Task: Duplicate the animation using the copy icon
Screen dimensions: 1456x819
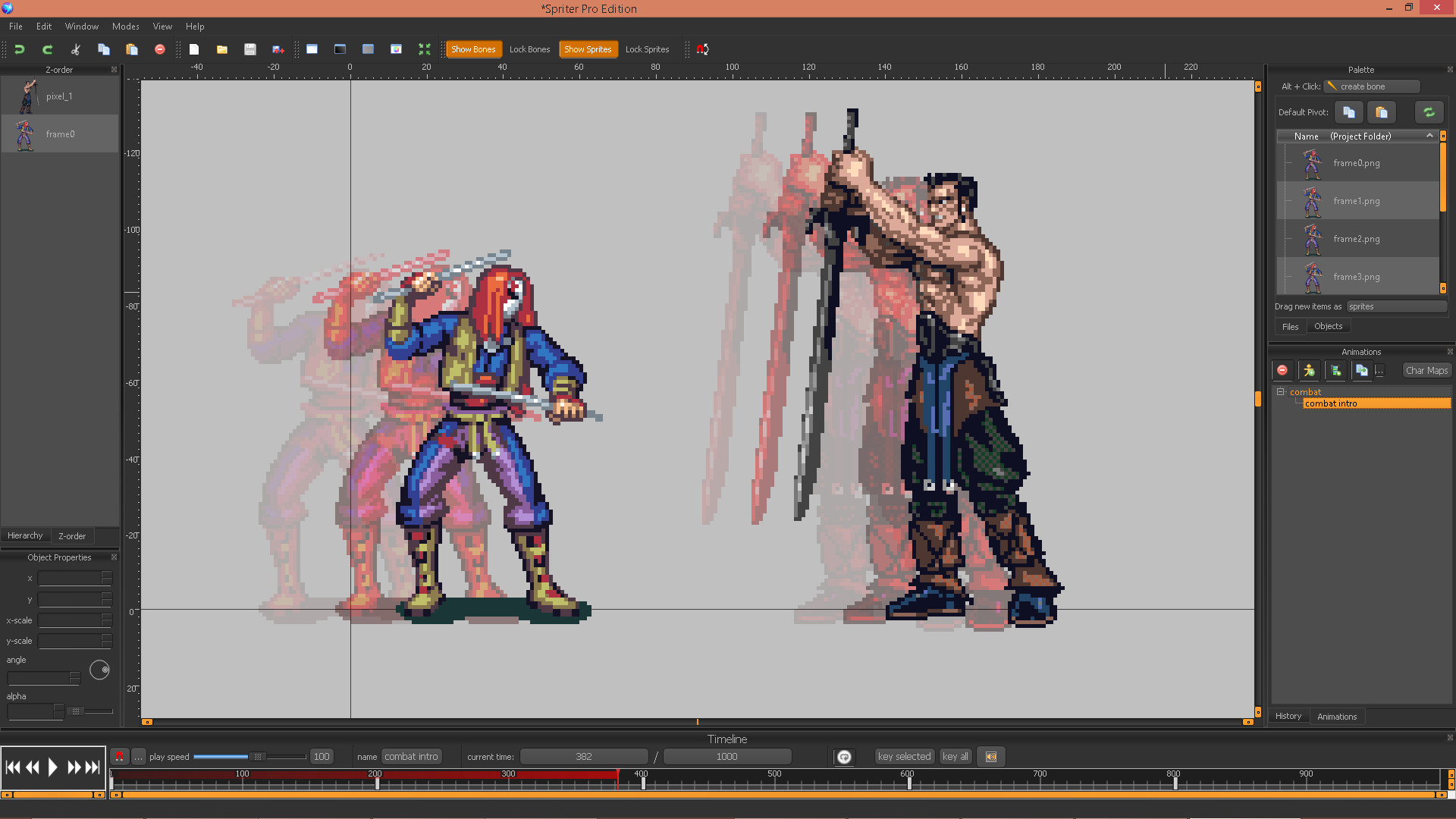Action: click(1361, 371)
